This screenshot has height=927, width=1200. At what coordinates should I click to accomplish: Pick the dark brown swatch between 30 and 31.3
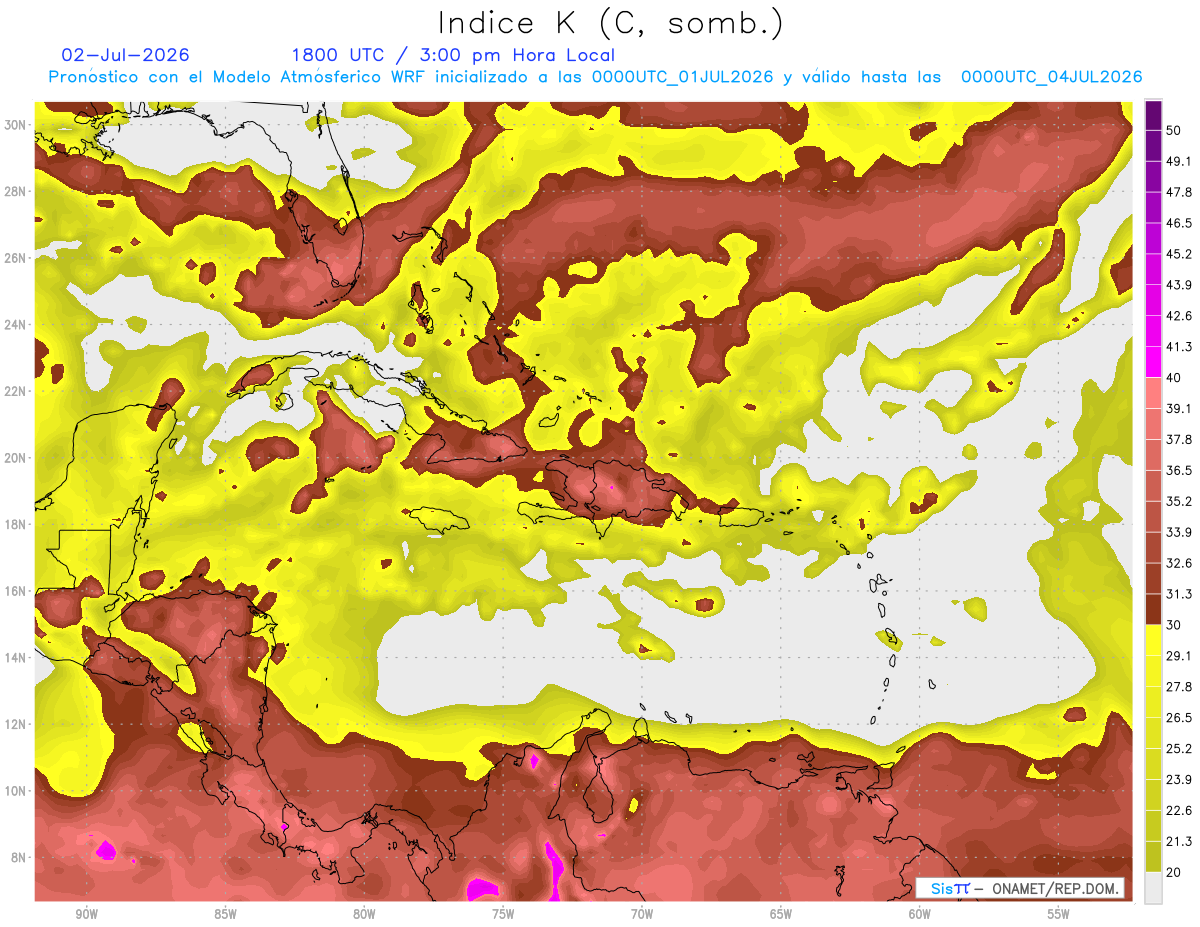[x=1153, y=610]
